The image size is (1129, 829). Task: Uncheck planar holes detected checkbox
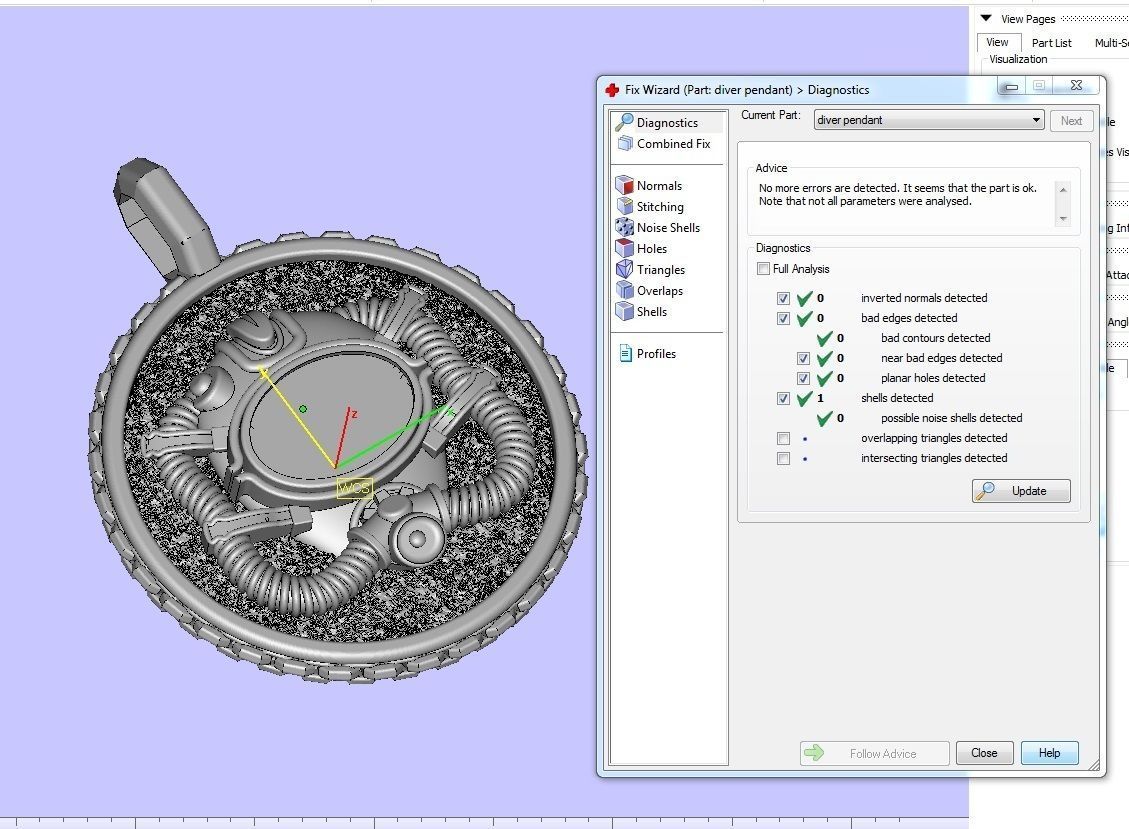(804, 378)
